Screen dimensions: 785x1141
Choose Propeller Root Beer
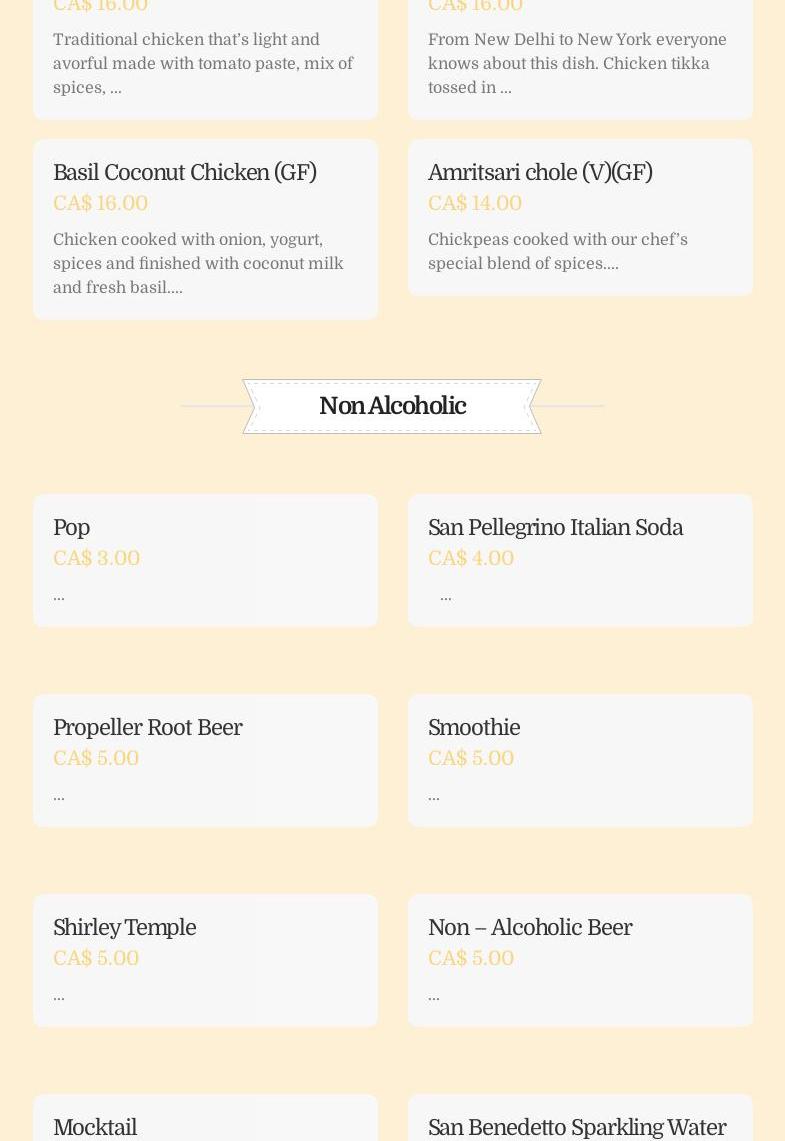pos(148,728)
